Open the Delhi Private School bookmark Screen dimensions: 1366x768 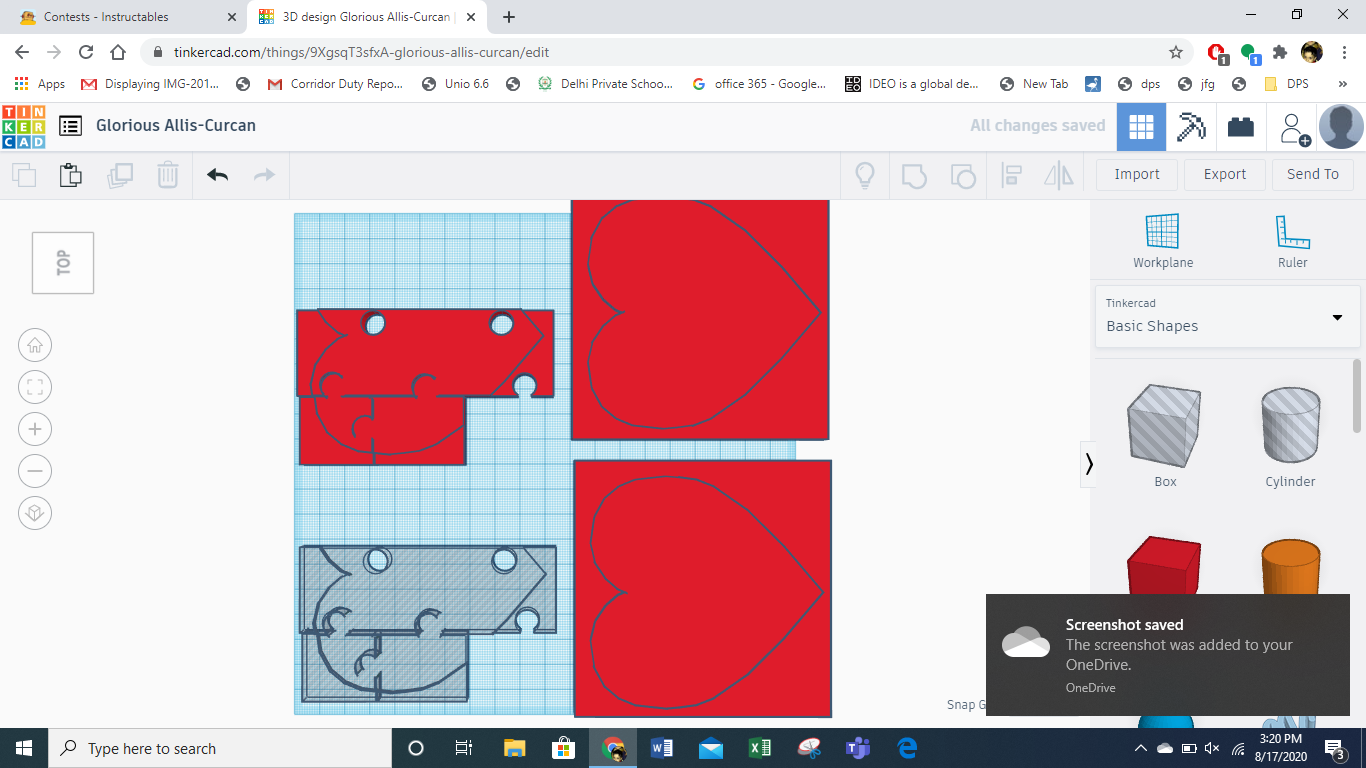(x=606, y=84)
